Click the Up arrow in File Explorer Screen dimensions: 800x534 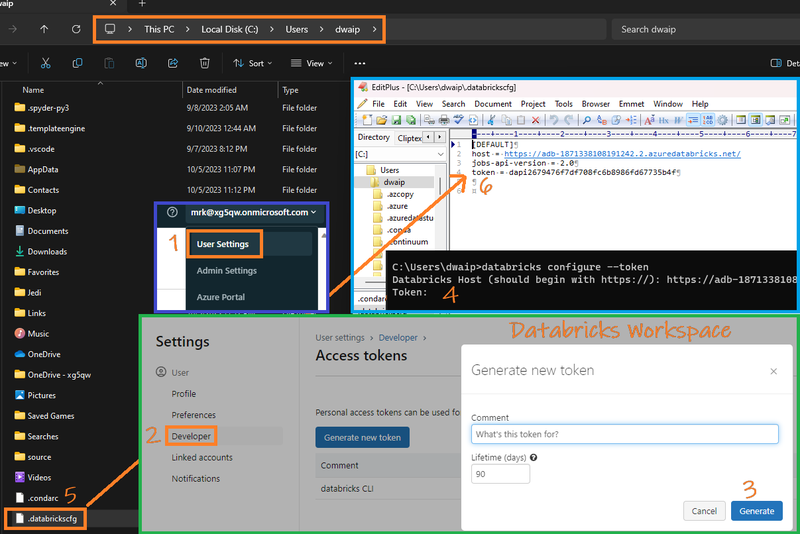click(44, 29)
